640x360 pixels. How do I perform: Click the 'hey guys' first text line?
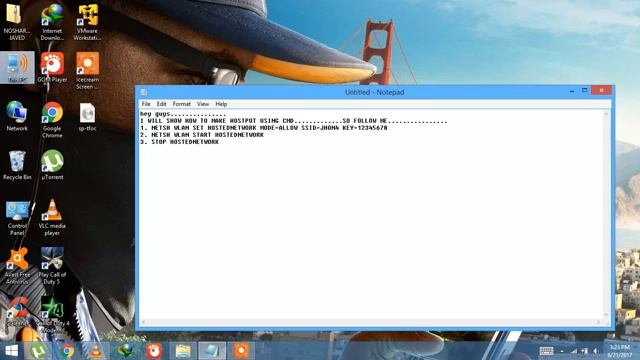point(183,114)
